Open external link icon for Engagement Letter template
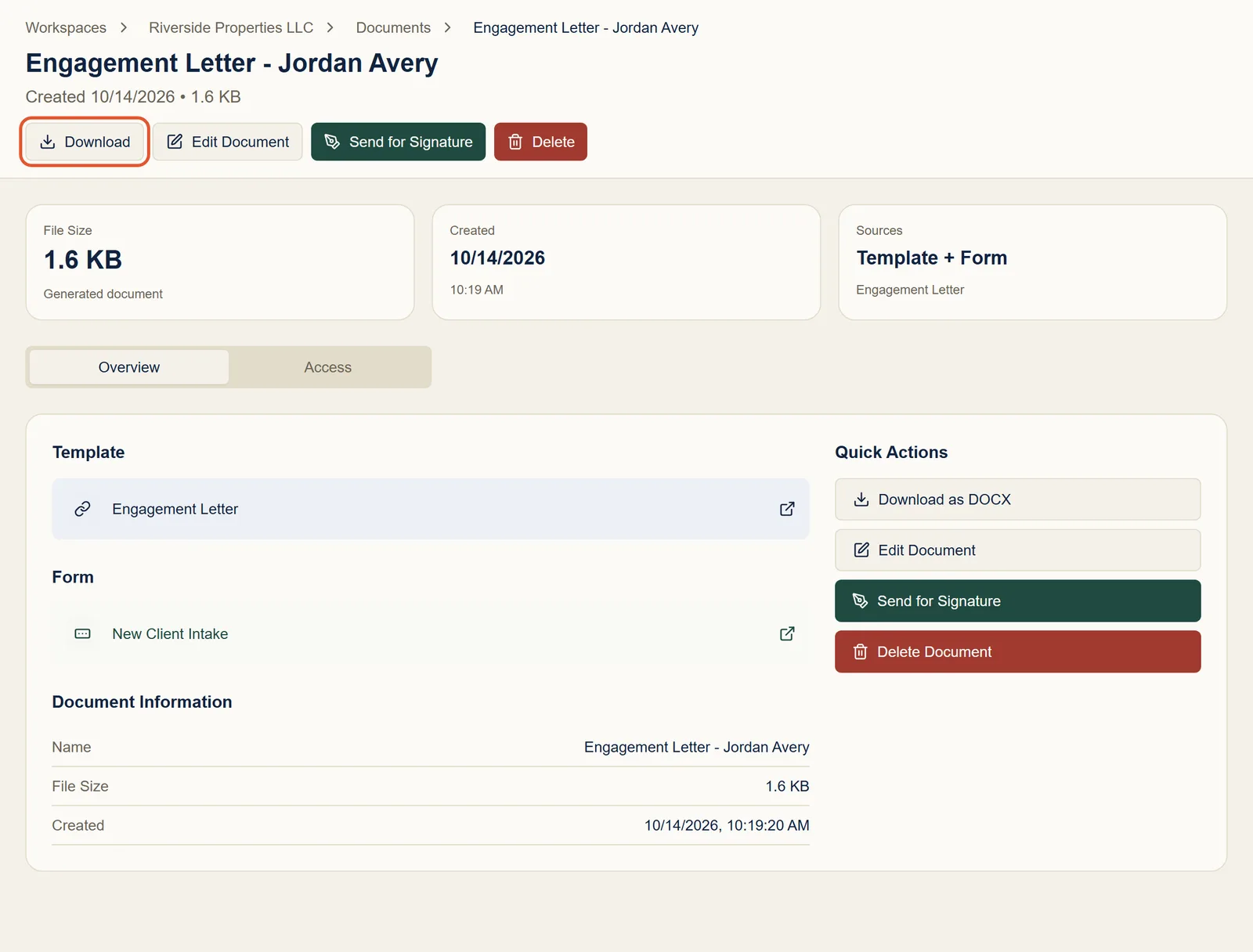Image resolution: width=1253 pixels, height=952 pixels. (x=787, y=509)
